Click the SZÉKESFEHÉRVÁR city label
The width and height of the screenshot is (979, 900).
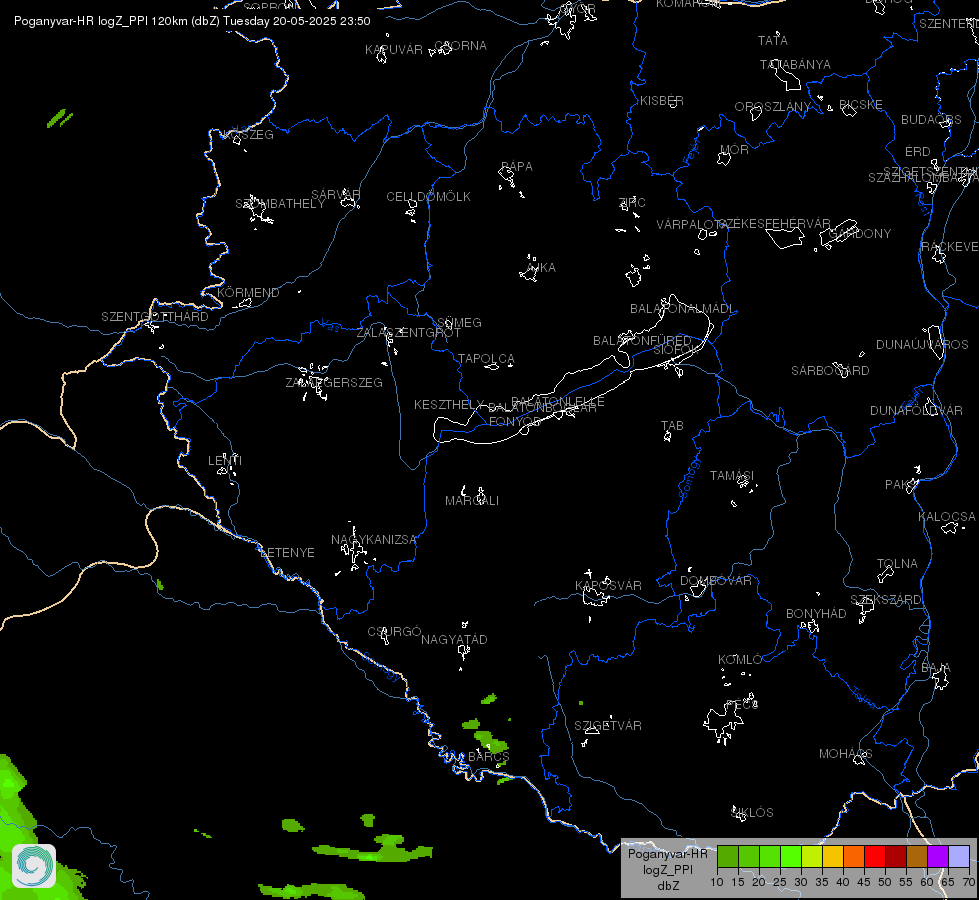(774, 224)
